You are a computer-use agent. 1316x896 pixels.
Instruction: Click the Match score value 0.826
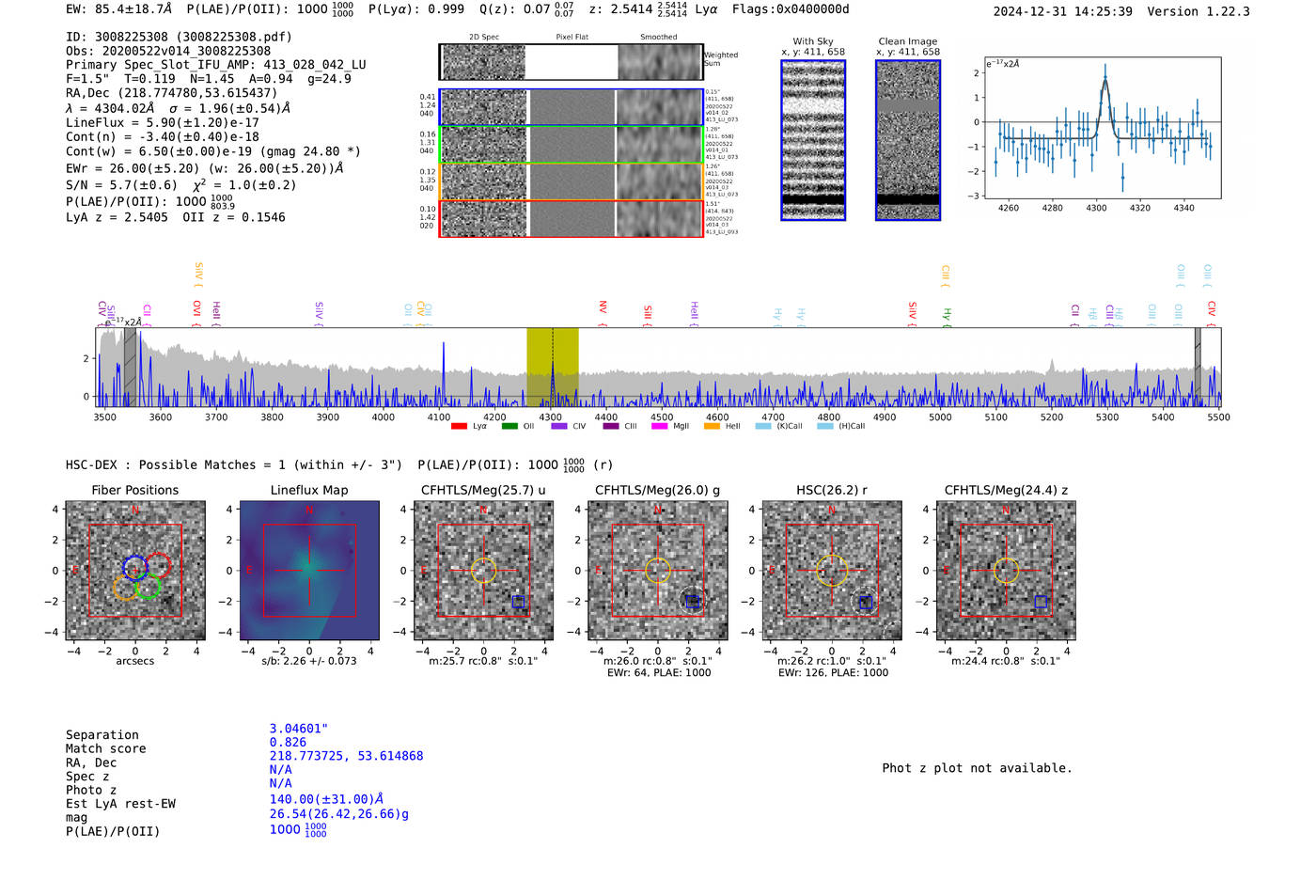[x=288, y=743]
